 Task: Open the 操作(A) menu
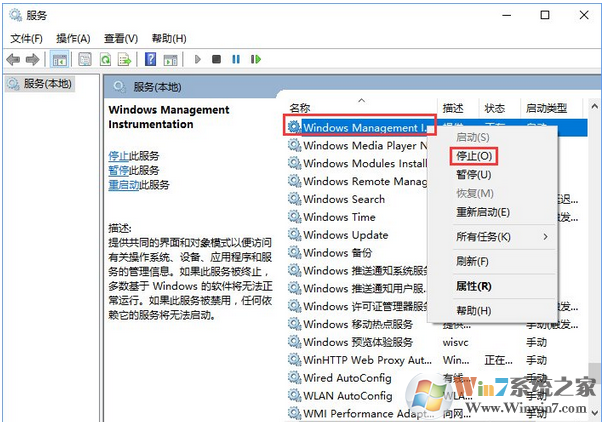[x=73, y=38]
